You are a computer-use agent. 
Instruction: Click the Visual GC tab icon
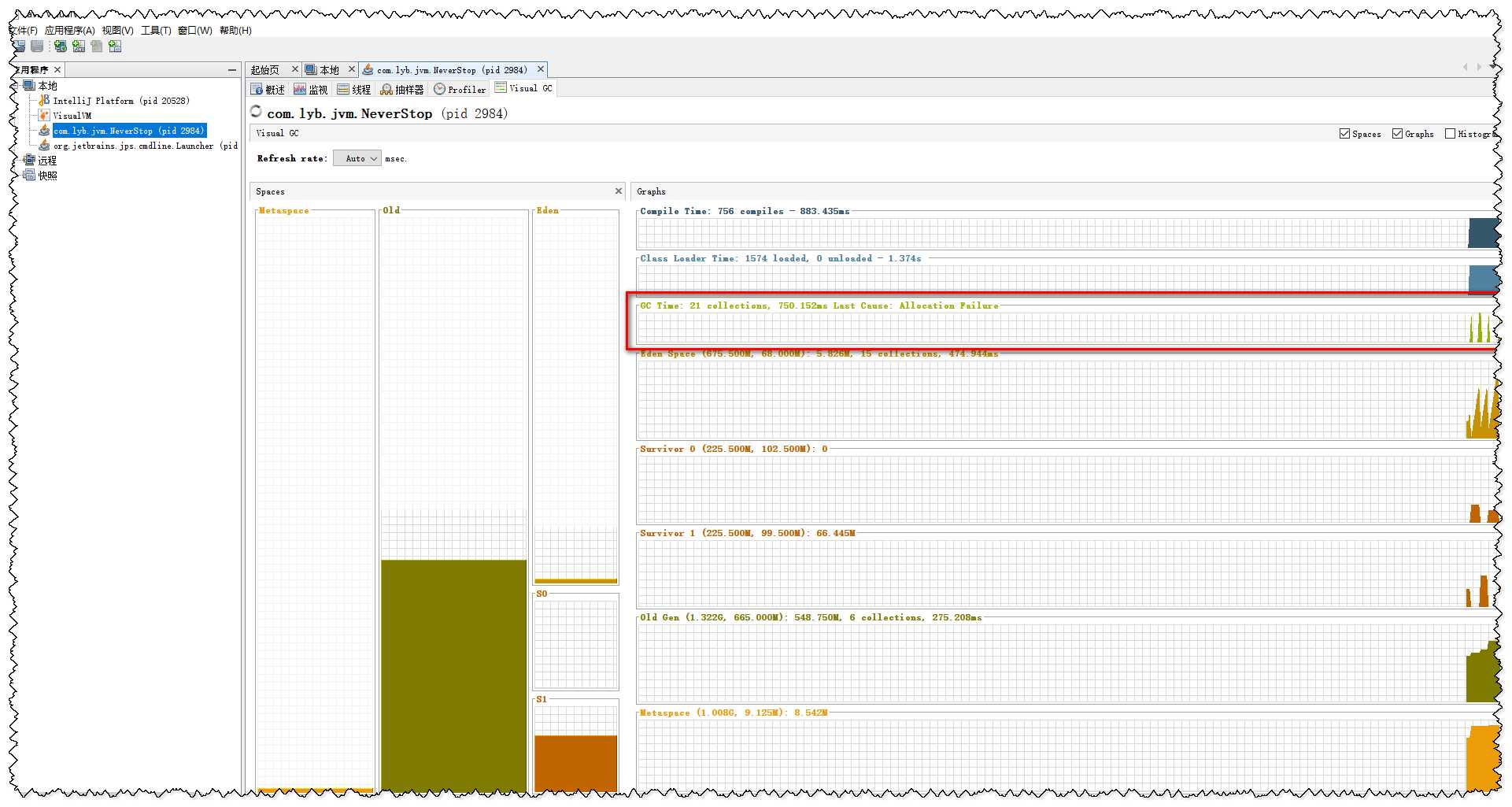coord(501,87)
